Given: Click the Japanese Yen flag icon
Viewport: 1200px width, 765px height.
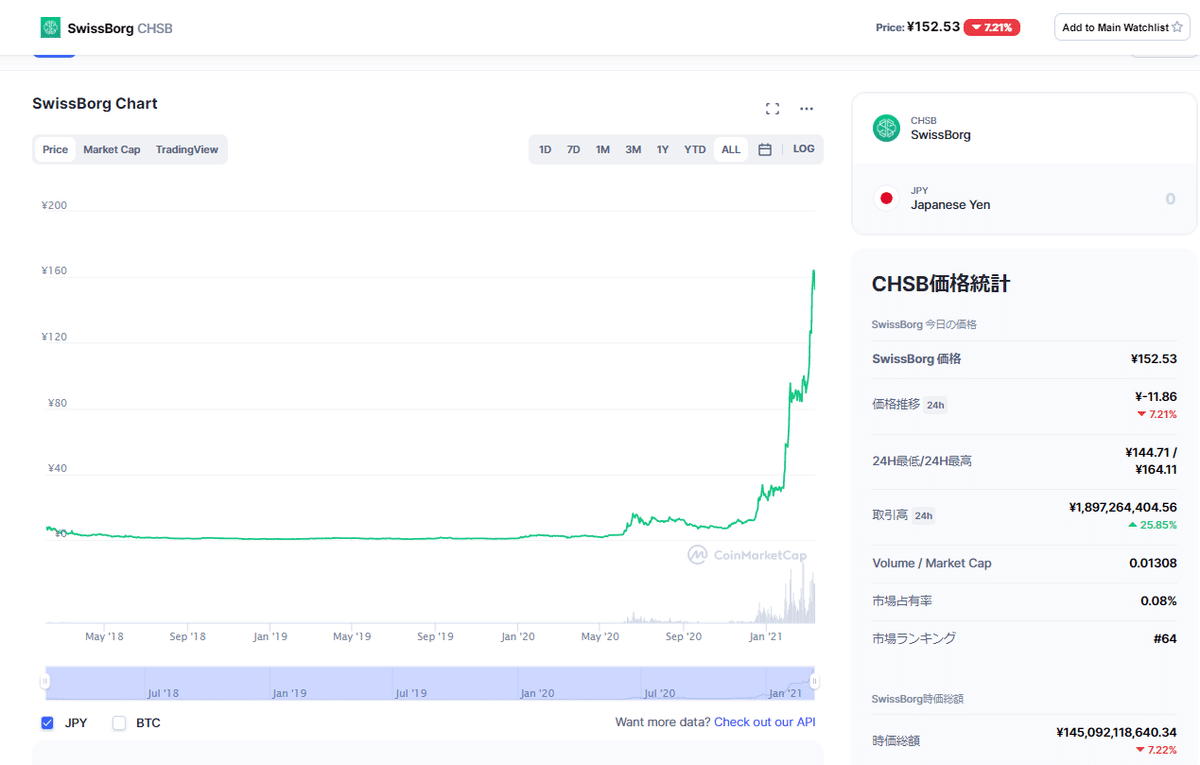Looking at the screenshot, I should click(x=886, y=198).
